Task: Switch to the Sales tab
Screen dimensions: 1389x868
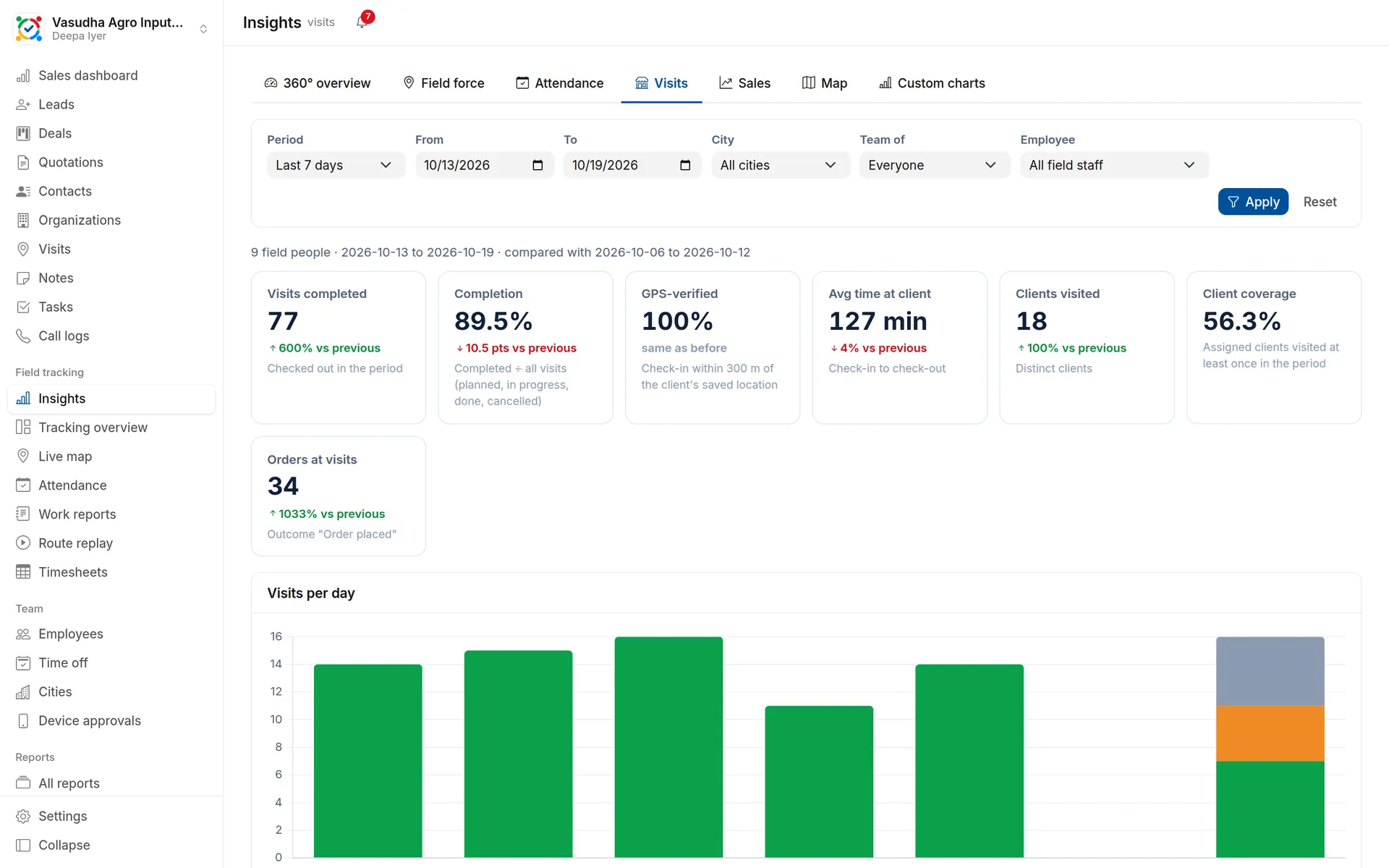Action: (x=744, y=83)
